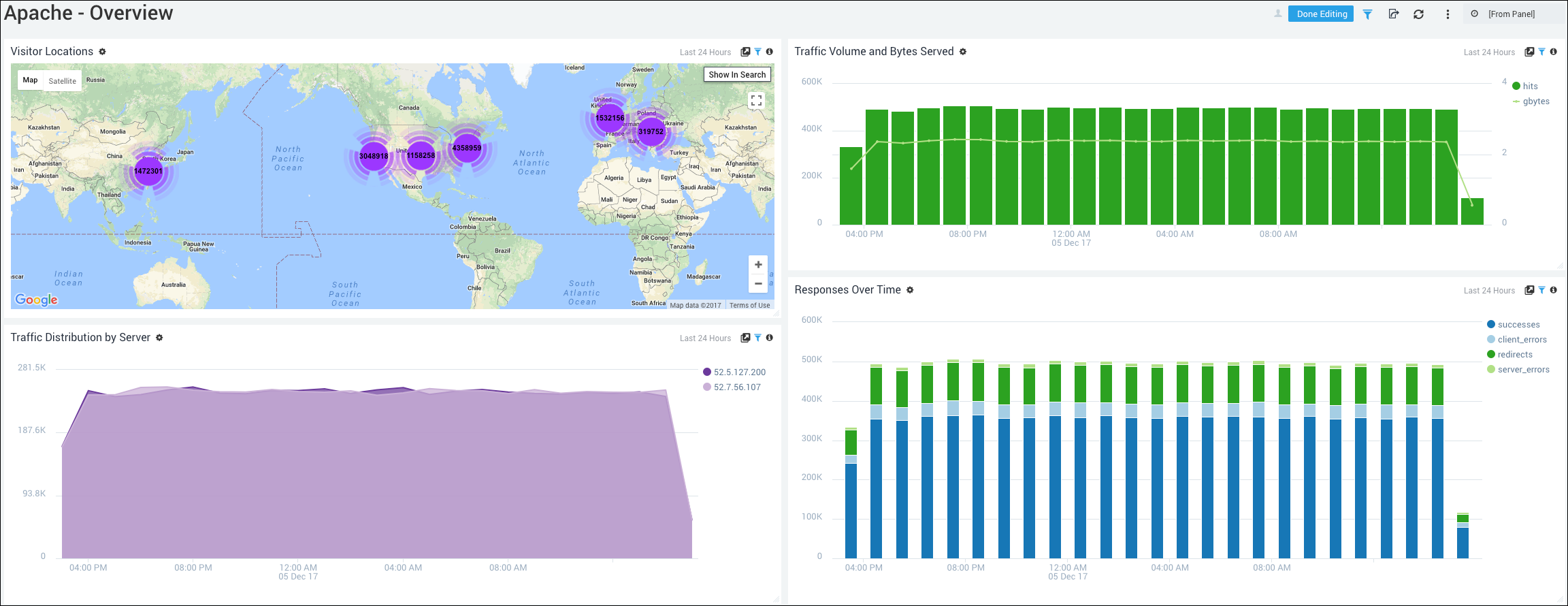Open Responses Over Time in search icon
The width and height of the screenshot is (1568, 606).
pyautogui.click(x=1529, y=290)
